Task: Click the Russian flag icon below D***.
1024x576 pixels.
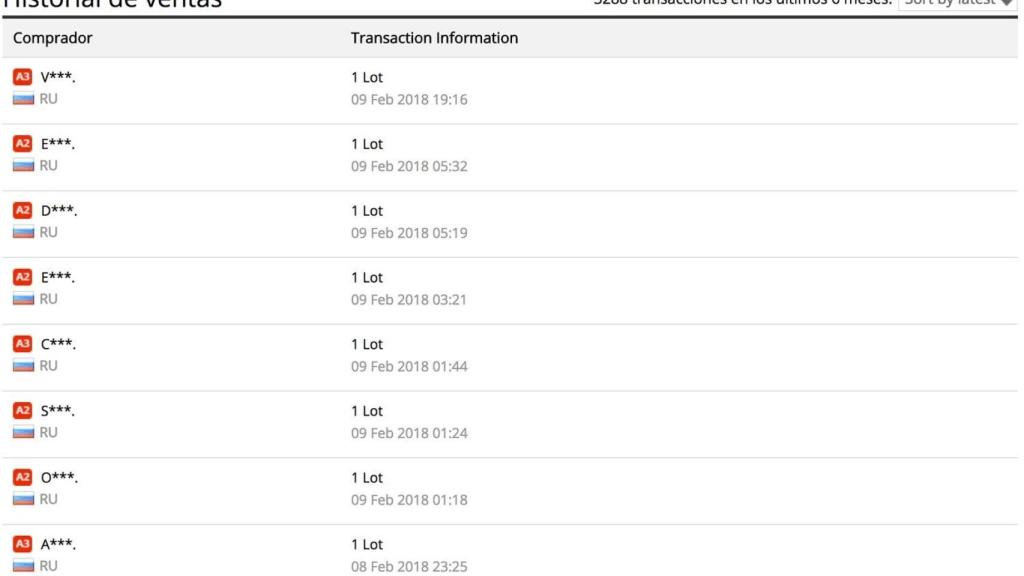Action: point(22,232)
